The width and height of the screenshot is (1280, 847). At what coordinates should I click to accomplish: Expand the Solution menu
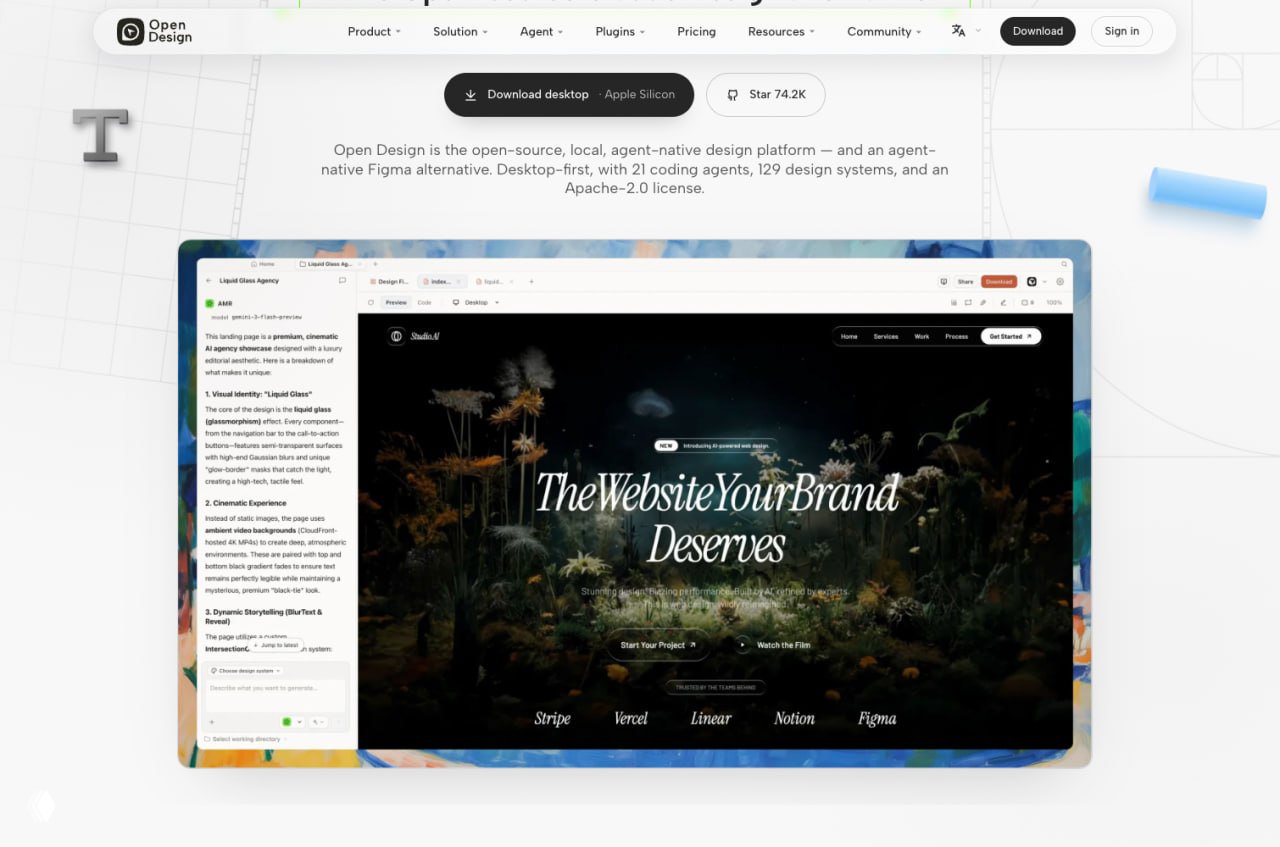(460, 32)
